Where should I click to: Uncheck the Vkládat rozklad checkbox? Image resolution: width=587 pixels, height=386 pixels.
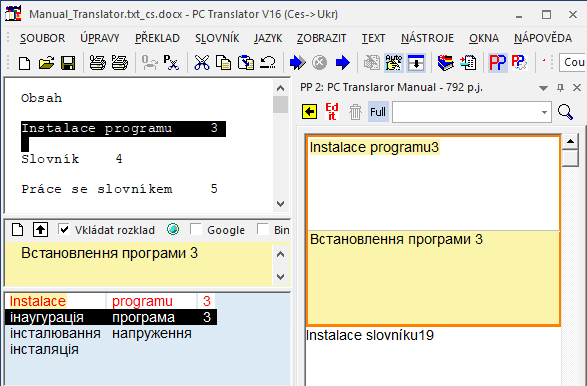point(64,229)
